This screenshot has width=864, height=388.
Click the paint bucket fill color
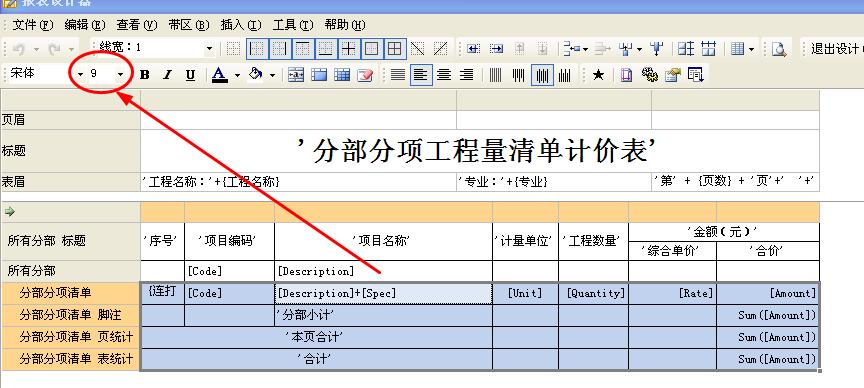[x=256, y=75]
